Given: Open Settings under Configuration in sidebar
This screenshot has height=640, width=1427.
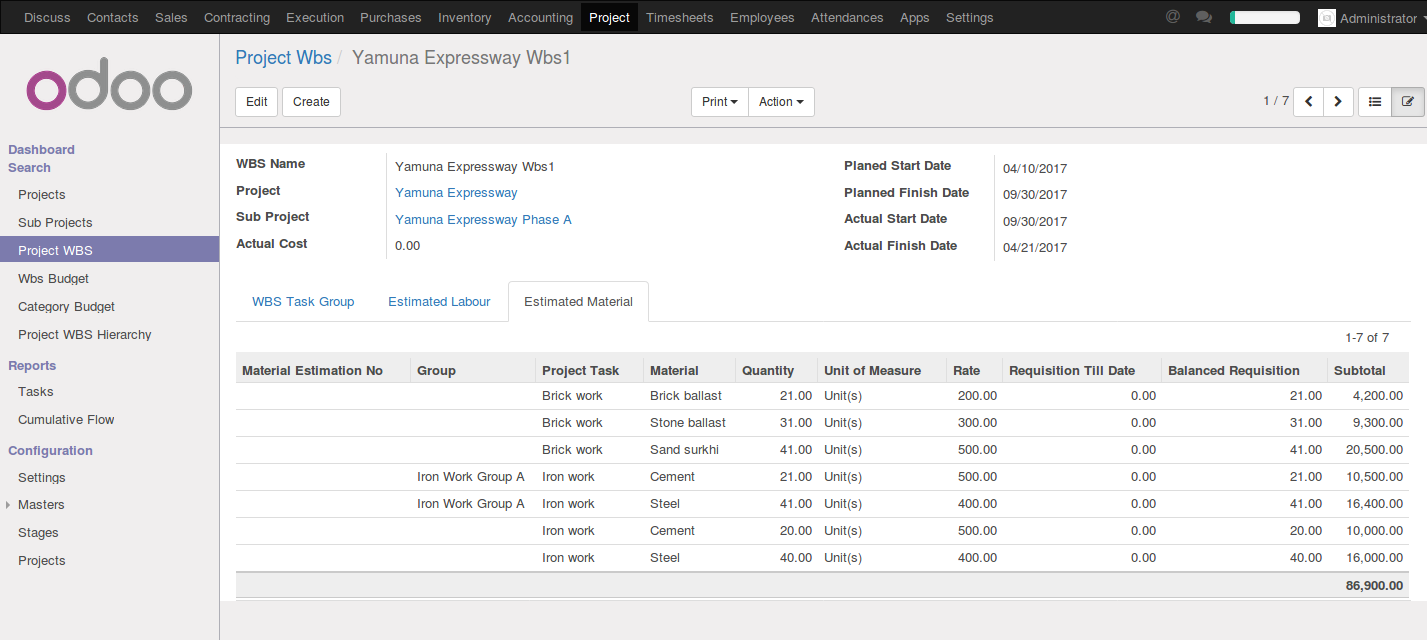Looking at the screenshot, I should (42, 478).
